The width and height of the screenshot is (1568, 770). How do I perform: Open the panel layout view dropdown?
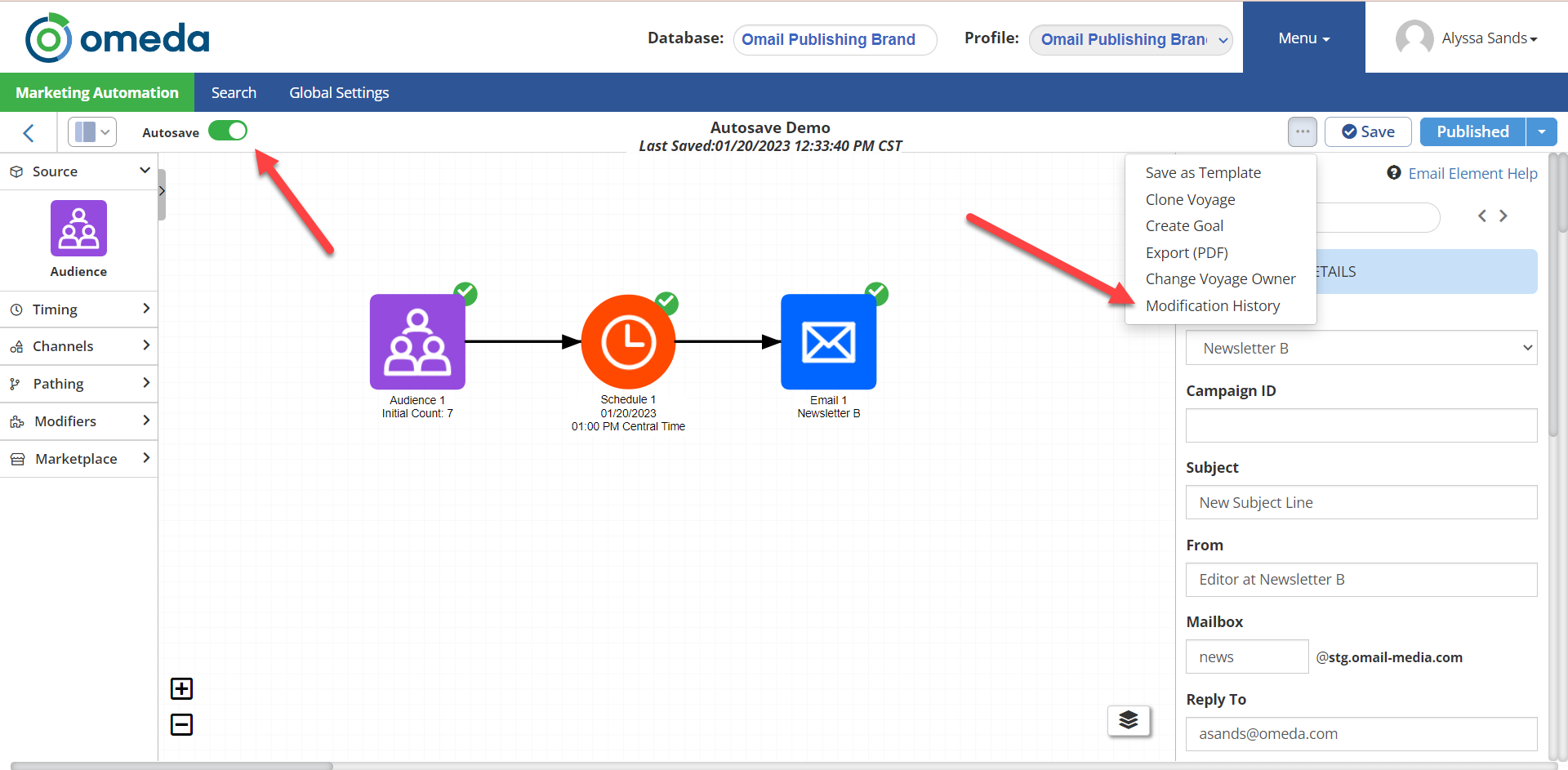92,131
